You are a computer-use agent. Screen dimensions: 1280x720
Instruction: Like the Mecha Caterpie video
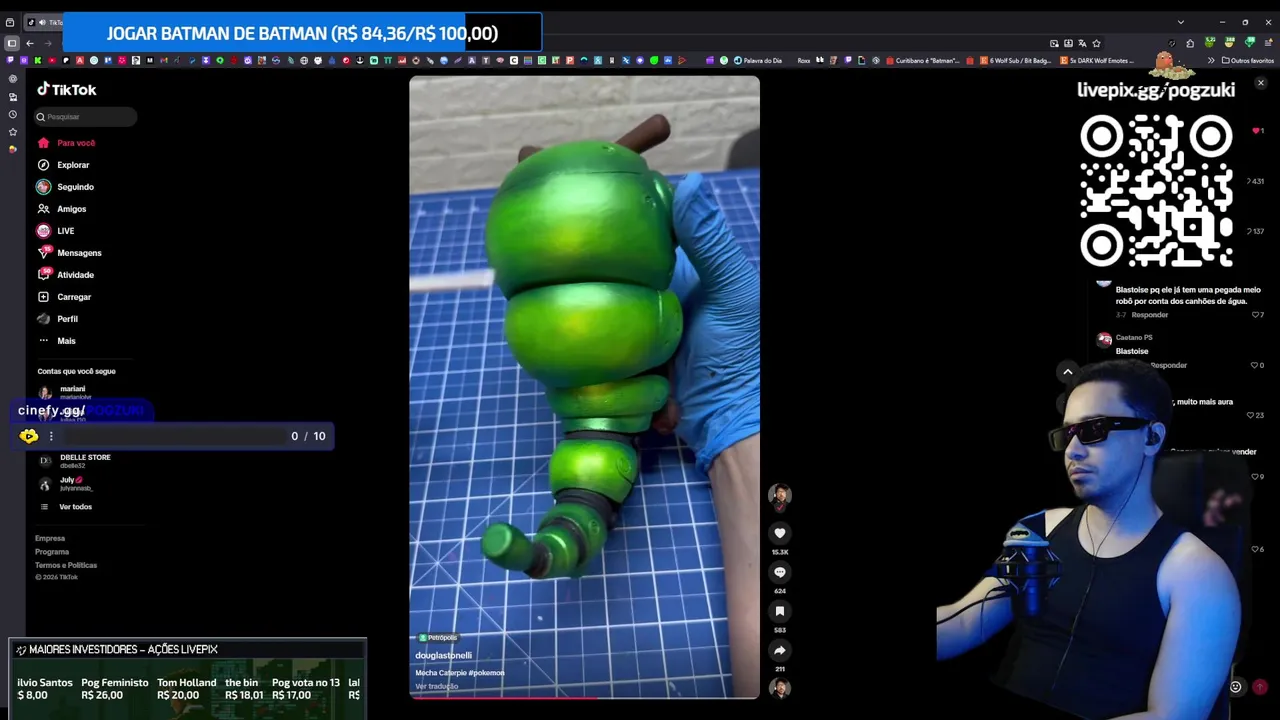(x=780, y=533)
